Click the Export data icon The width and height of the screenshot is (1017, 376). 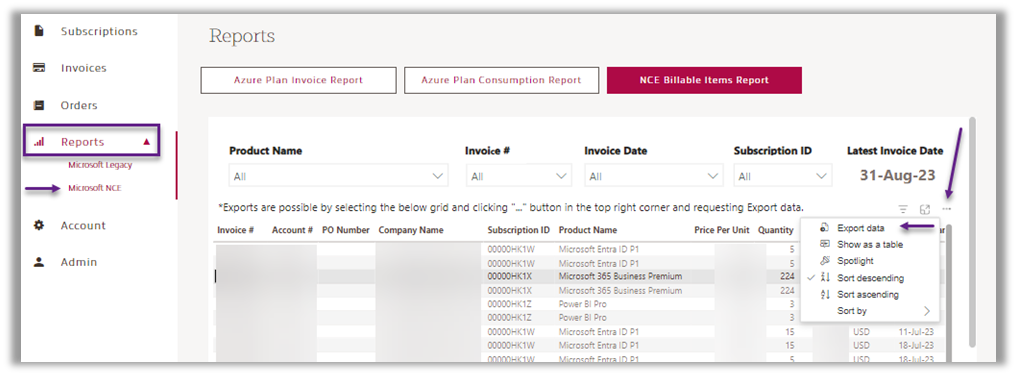(x=825, y=228)
